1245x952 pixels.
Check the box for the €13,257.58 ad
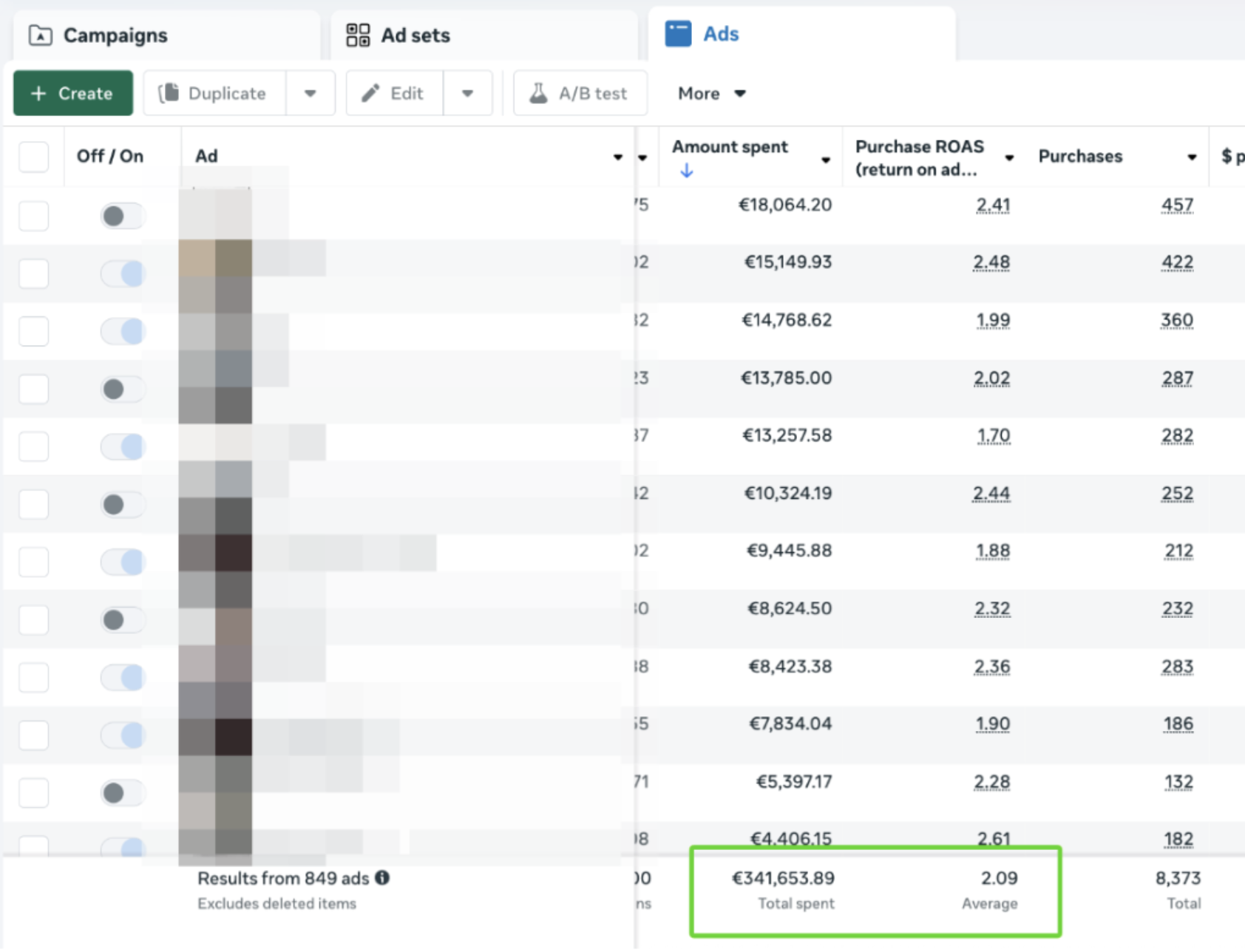(x=34, y=446)
